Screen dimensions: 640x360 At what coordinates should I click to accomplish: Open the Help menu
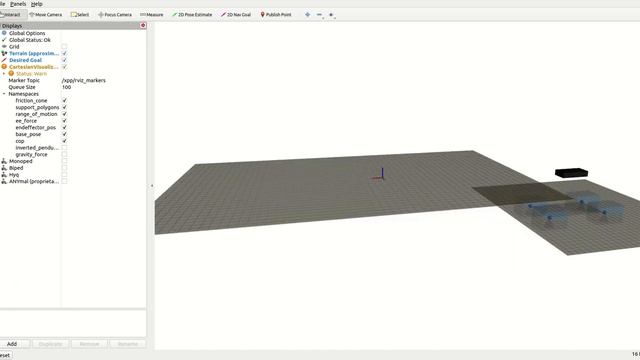coord(37,4)
